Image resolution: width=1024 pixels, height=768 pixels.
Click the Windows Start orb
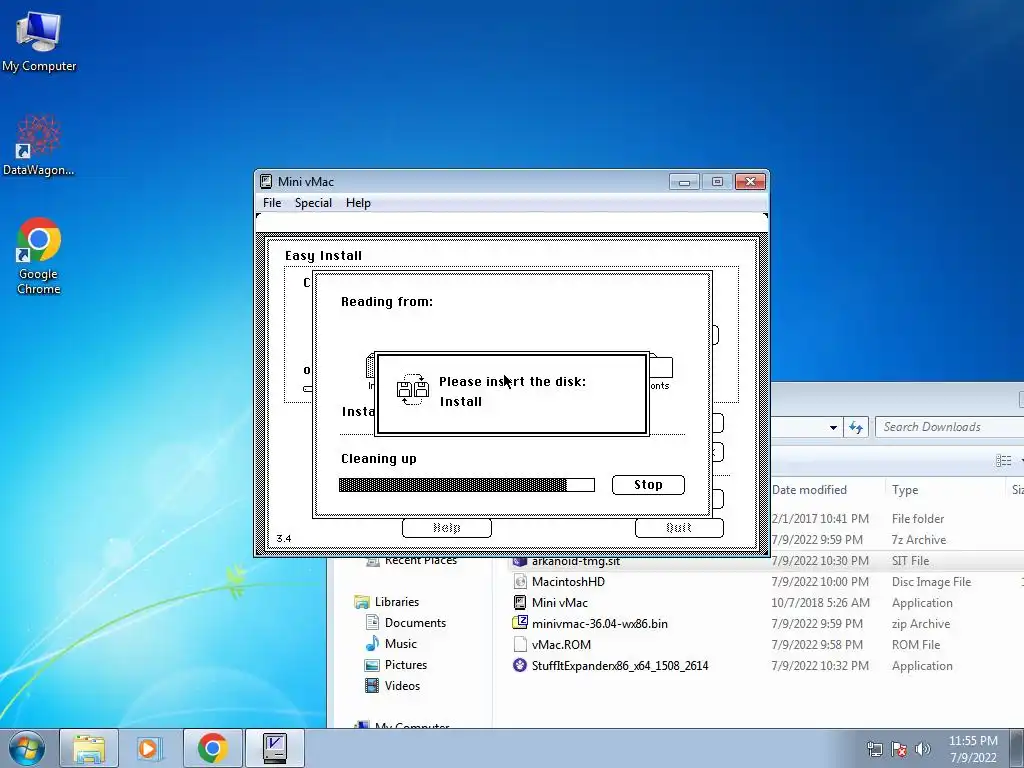click(x=26, y=748)
